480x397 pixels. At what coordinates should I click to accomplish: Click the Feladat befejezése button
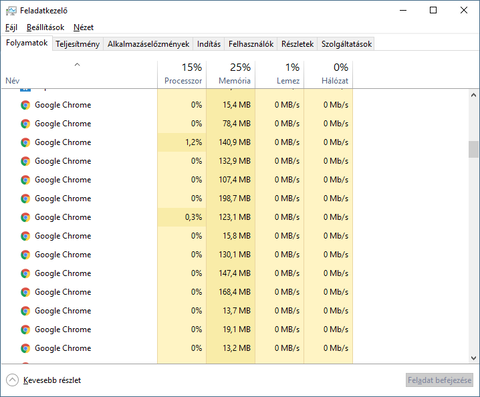439,380
